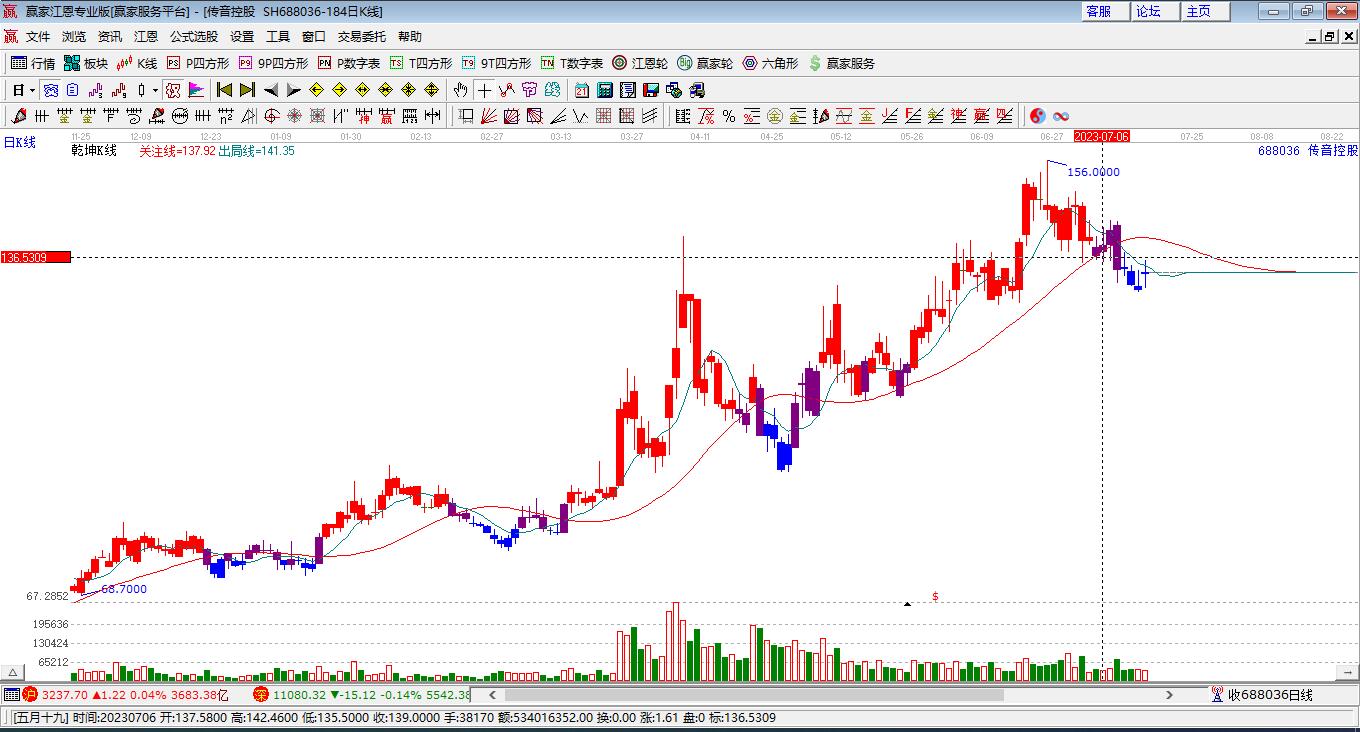1360x732 pixels.
Task: Click the red-blue yin-yang icon
Action: 1038,116
